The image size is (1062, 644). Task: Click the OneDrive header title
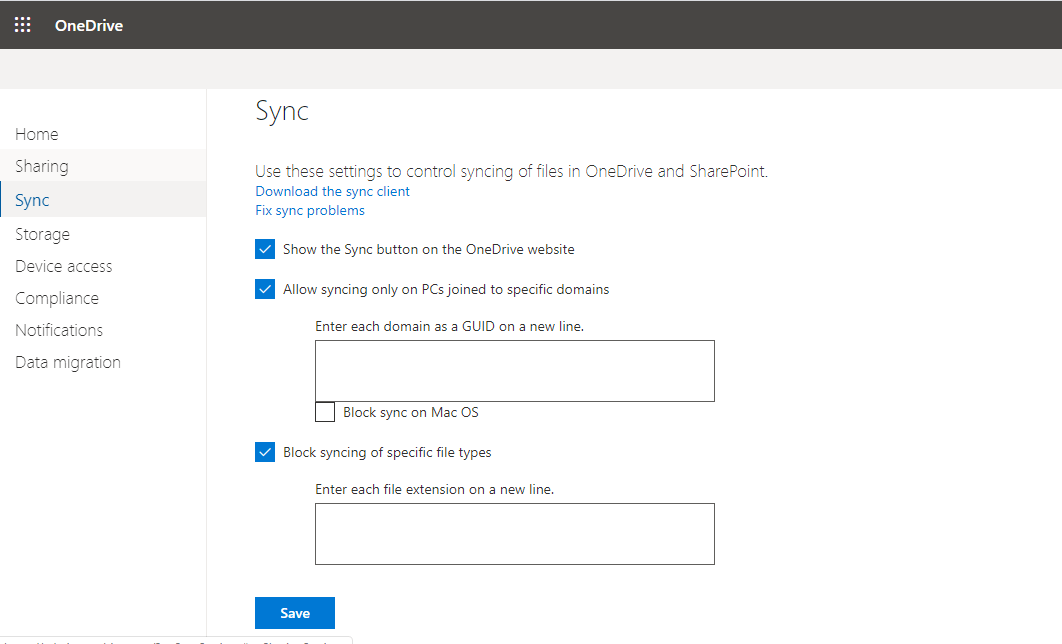89,26
